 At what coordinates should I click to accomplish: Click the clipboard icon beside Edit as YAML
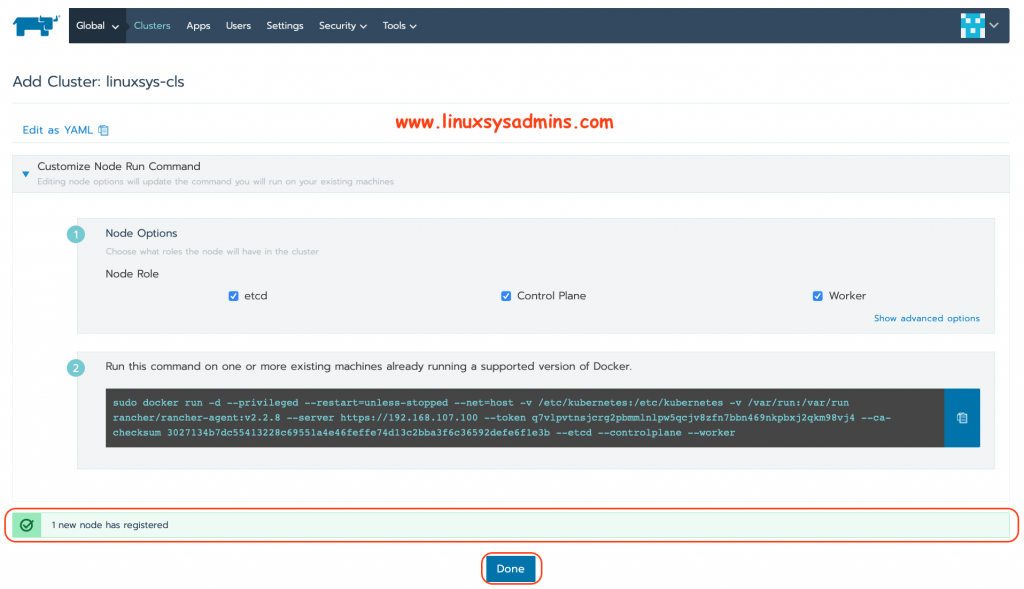pos(103,130)
